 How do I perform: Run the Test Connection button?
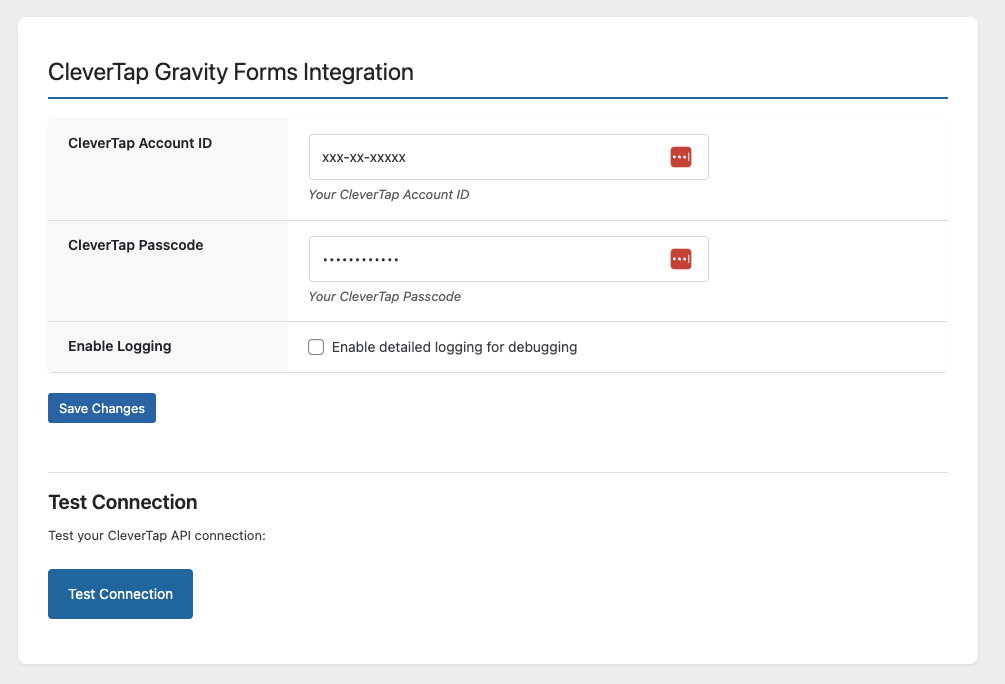tap(120, 594)
